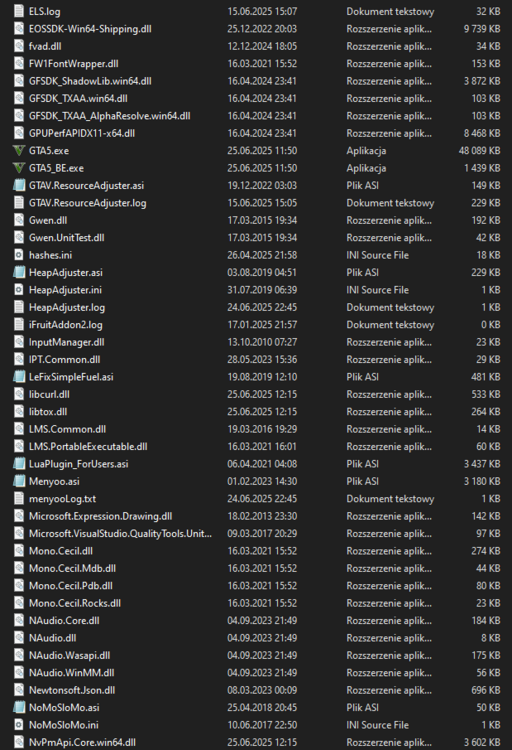
Task: Click the NoMoSloMo.ini file icon
Action: click(x=19, y=725)
